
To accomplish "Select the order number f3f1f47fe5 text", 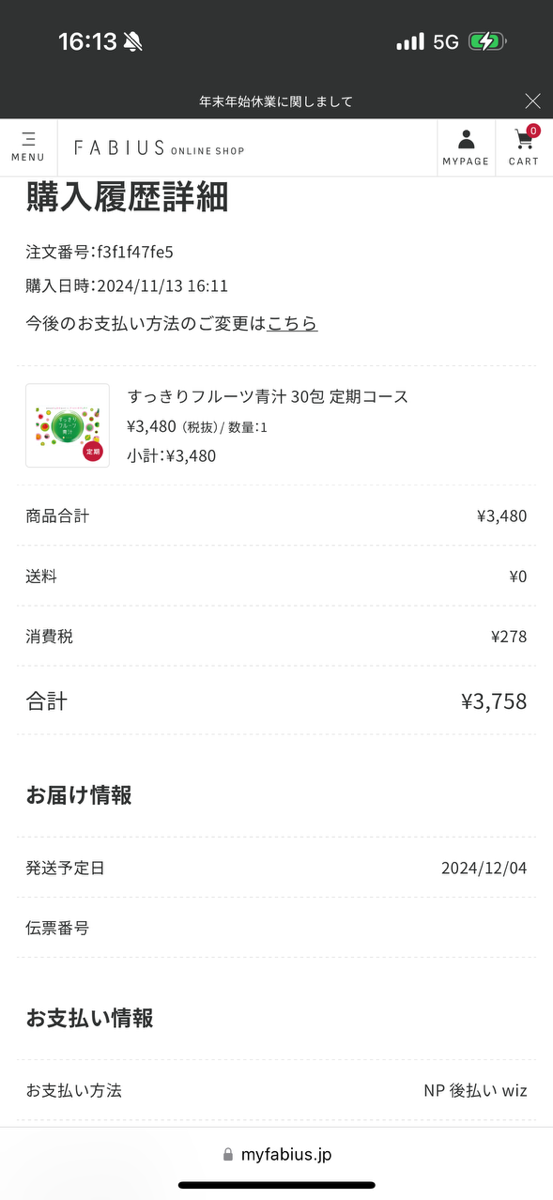I will 135,251.
